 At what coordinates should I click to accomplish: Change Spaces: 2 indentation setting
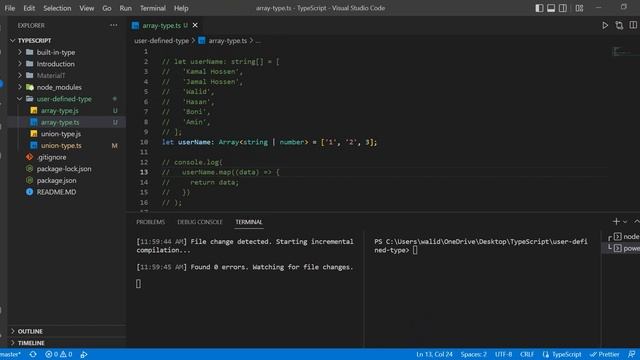click(x=473, y=354)
